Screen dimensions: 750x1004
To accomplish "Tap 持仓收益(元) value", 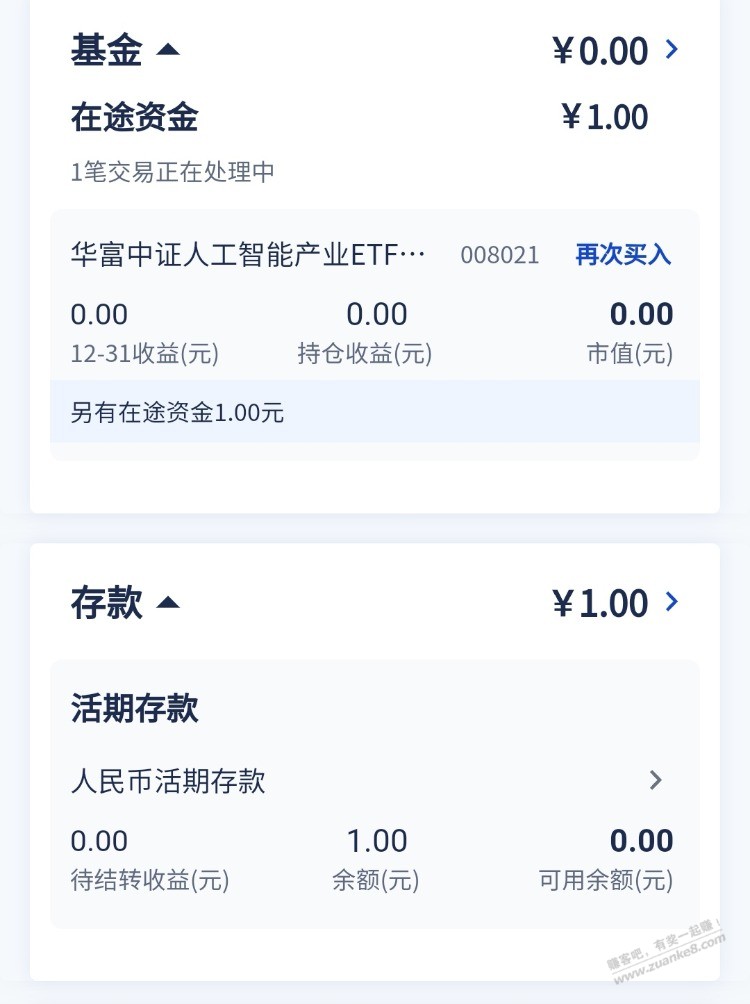I will point(376,314).
